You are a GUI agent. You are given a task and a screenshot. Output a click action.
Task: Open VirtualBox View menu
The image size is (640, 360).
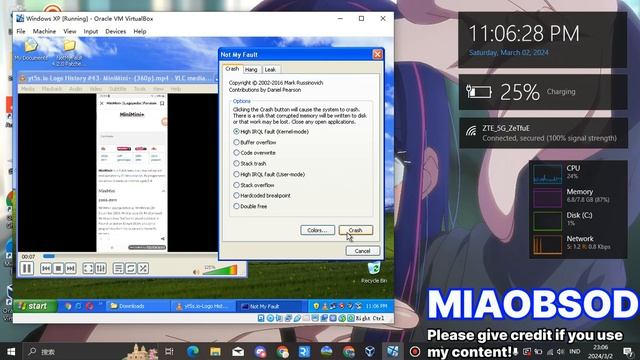point(69,31)
